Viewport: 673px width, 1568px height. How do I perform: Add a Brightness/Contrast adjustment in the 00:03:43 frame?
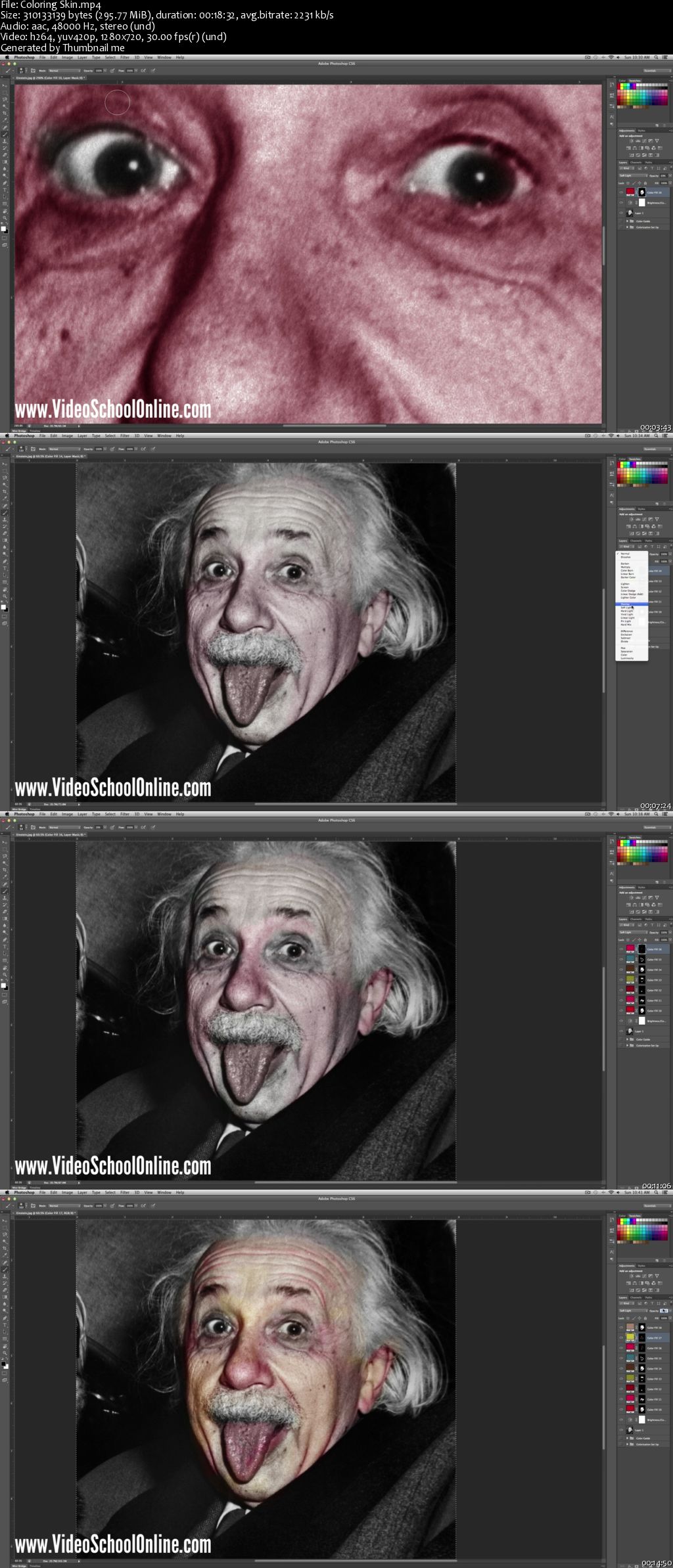tap(632, 141)
